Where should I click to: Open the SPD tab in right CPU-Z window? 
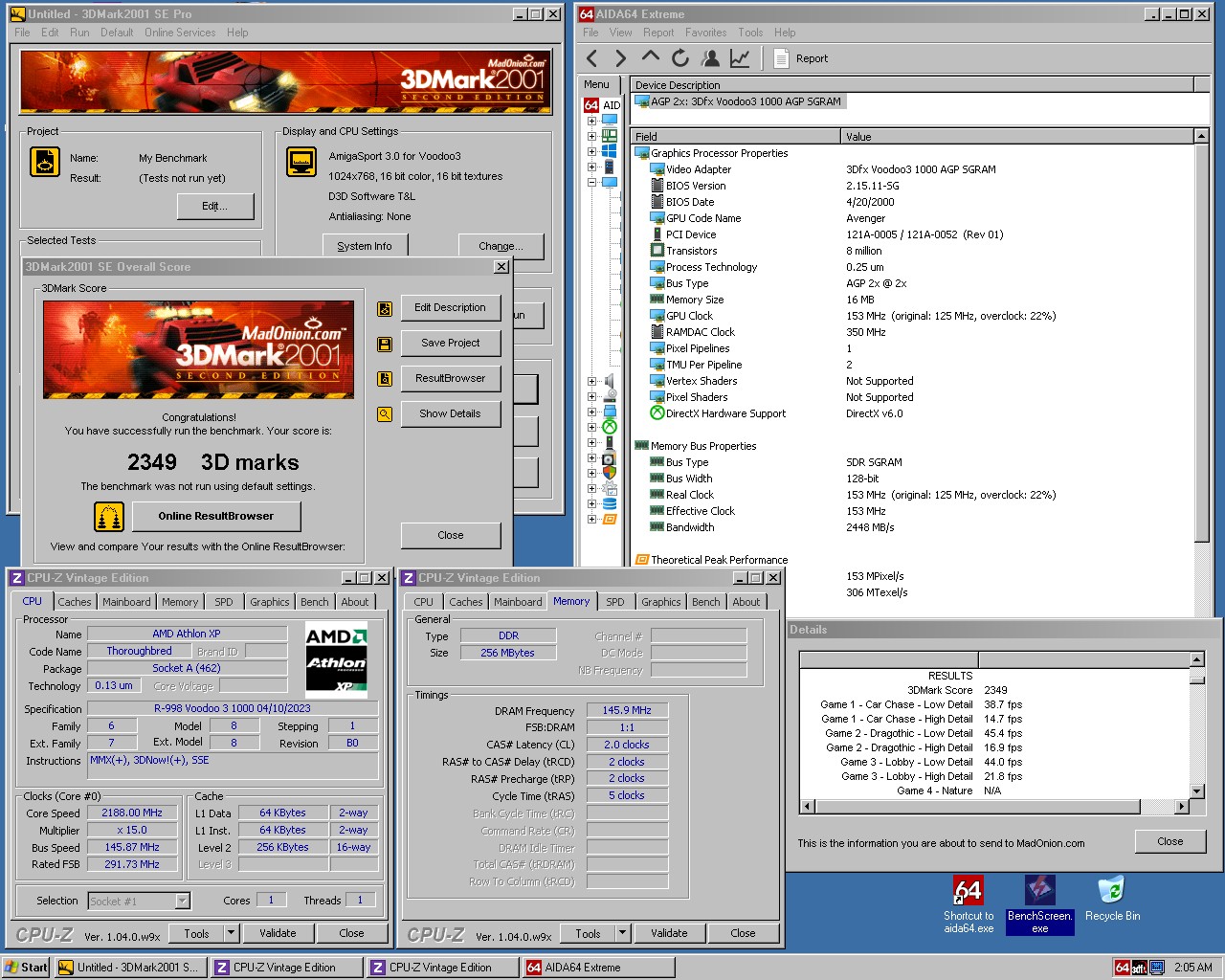pos(615,602)
